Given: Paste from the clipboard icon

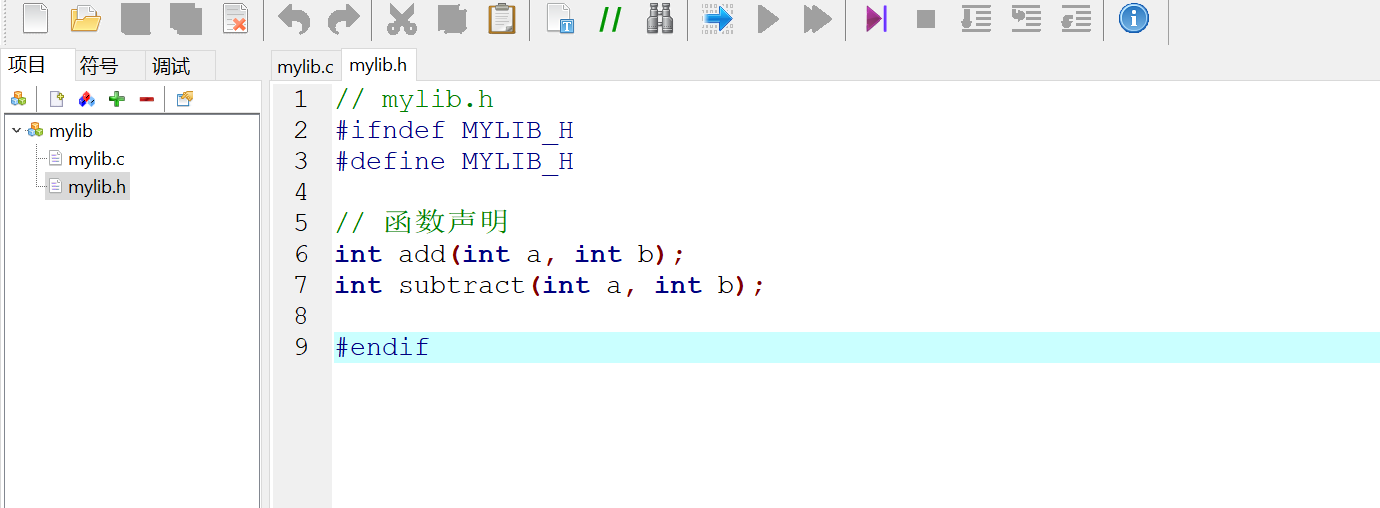Looking at the screenshot, I should (502, 18).
